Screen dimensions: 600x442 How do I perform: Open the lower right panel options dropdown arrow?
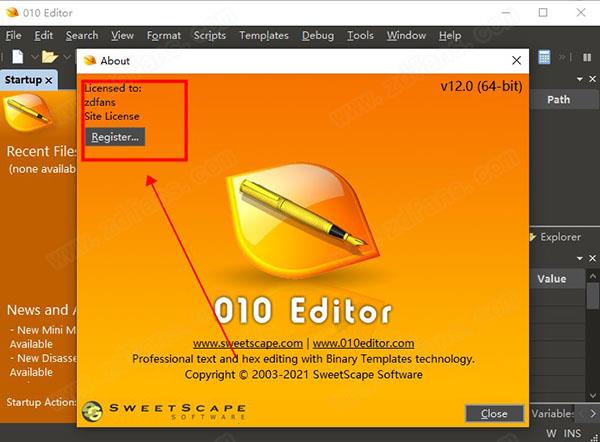(x=580, y=258)
